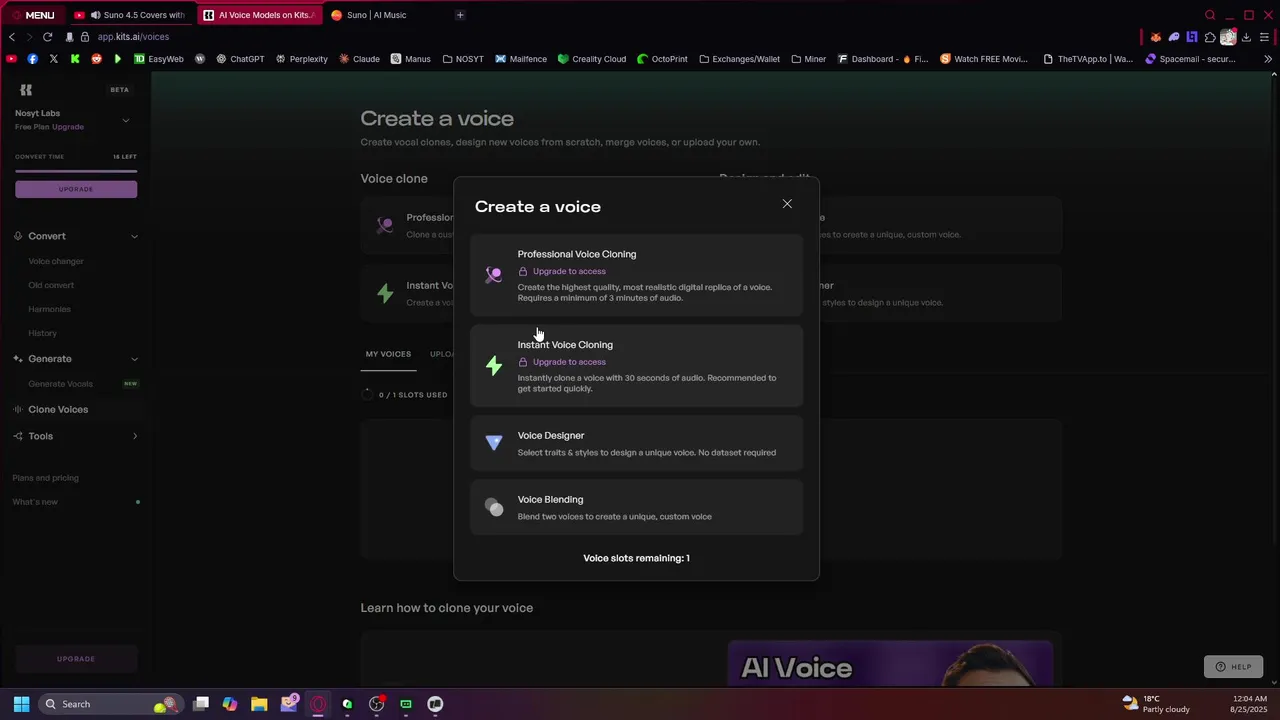Click the purple UPGRADE button in sidebar

[76, 189]
